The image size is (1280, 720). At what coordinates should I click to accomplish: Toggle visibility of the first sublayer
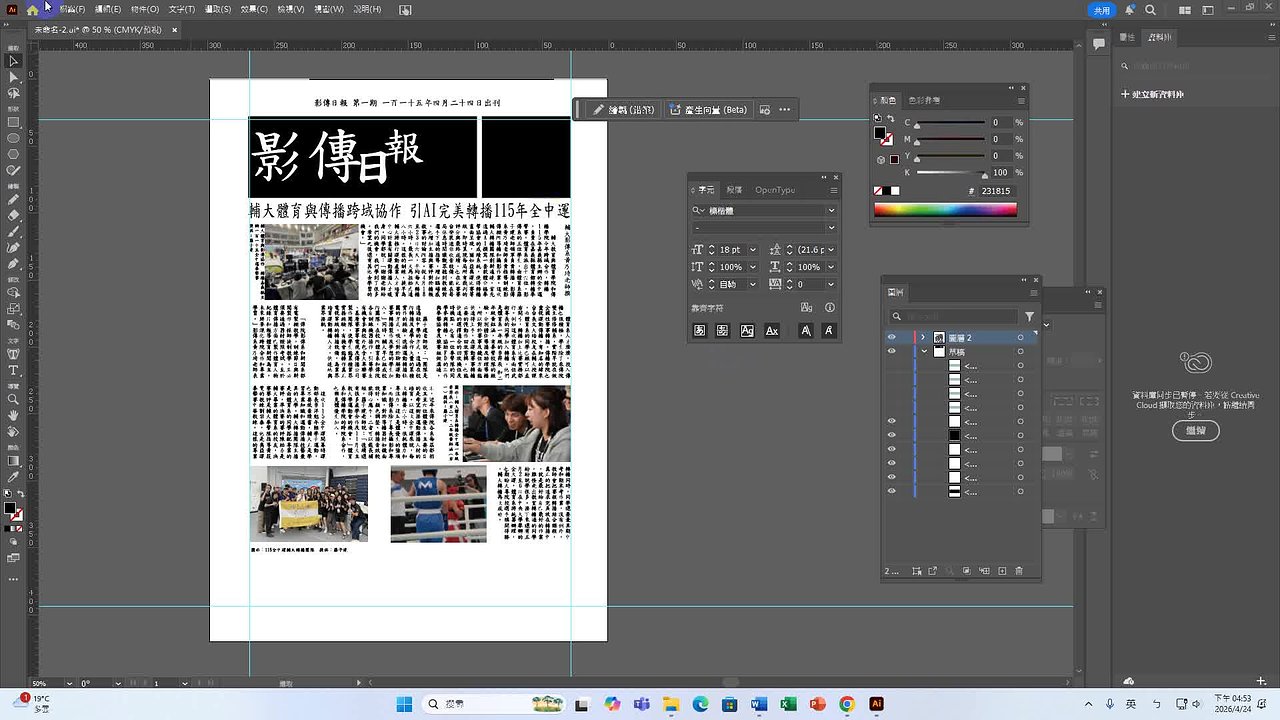pos(892,365)
